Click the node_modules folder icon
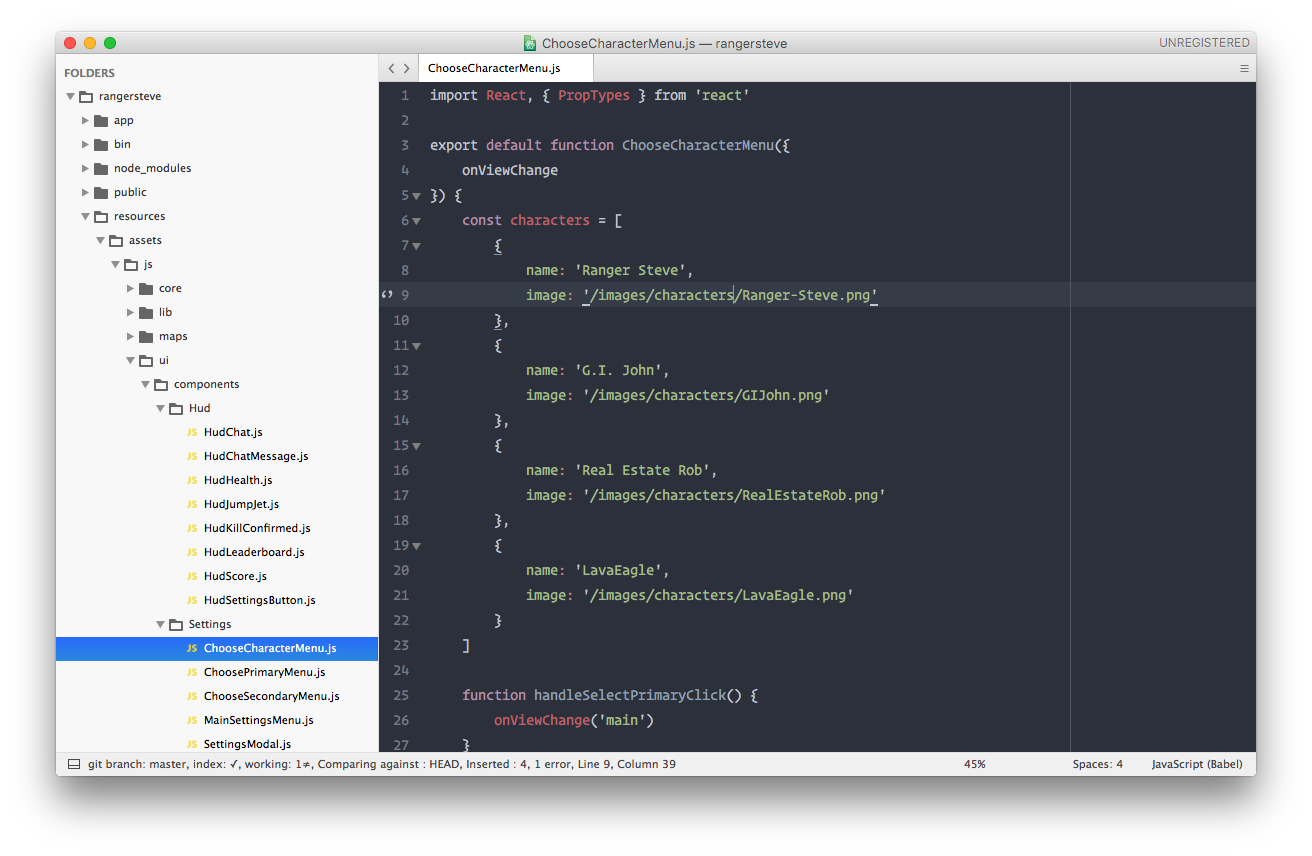1312x856 pixels. [x=101, y=168]
